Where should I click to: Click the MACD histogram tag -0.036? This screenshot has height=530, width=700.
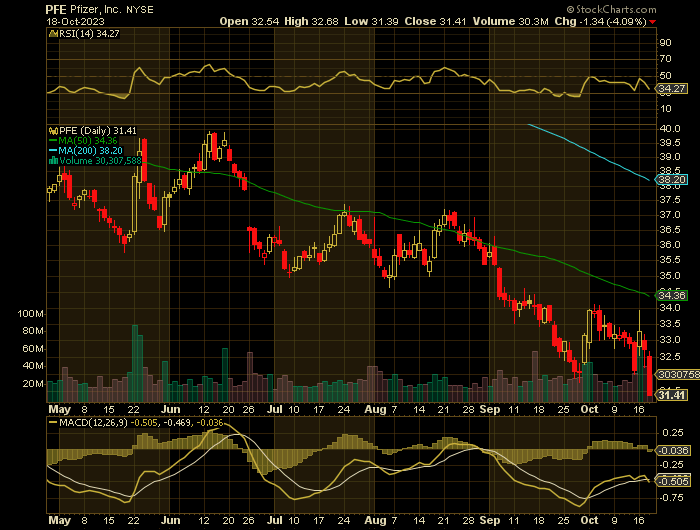pyautogui.click(x=672, y=451)
